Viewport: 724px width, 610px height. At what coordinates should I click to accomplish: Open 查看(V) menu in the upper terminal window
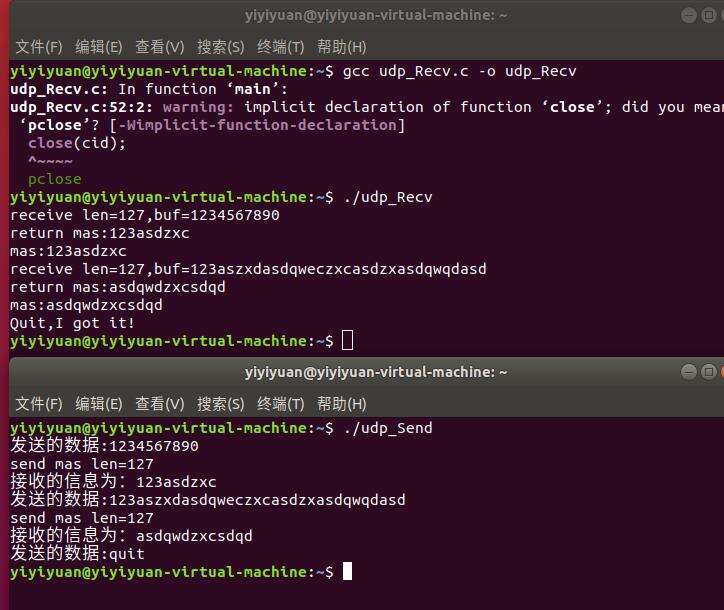160,47
